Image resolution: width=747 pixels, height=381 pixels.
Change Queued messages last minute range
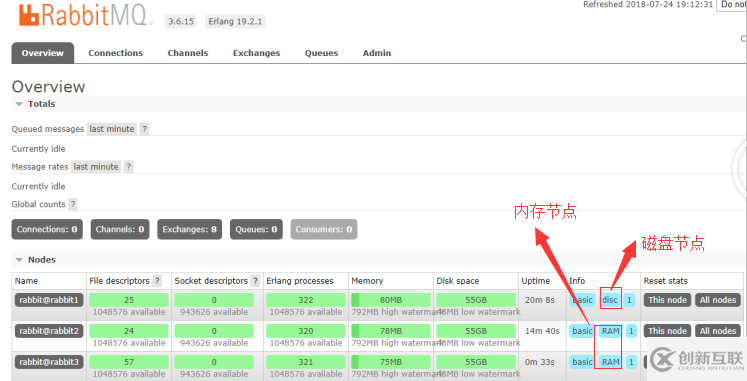click(x=112, y=129)
